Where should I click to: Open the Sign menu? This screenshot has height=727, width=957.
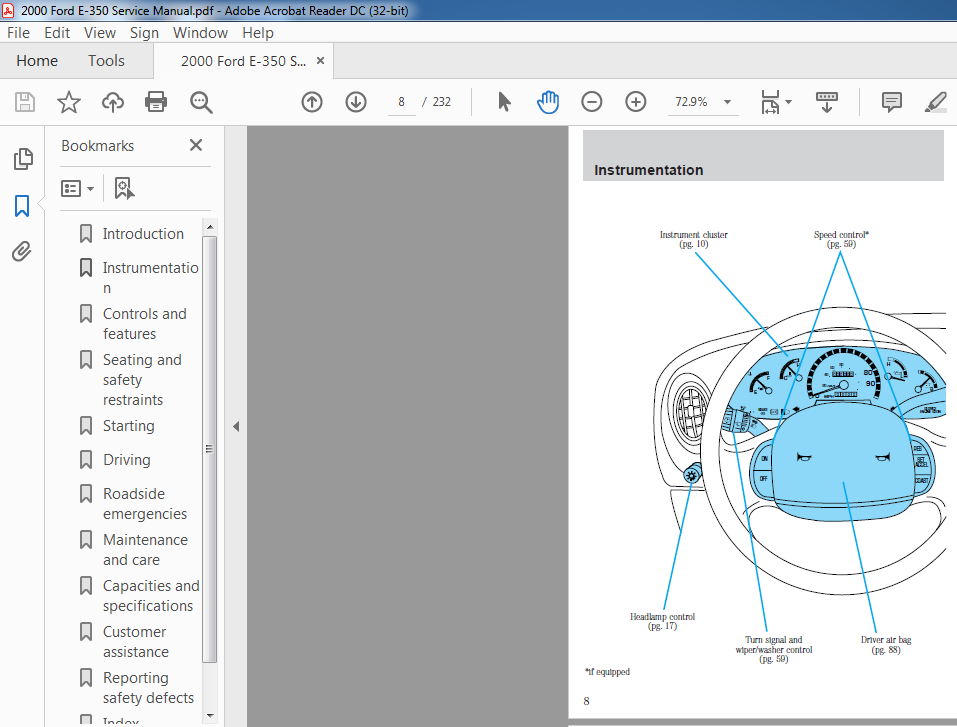pyautogui.click(x=144, y=33)
